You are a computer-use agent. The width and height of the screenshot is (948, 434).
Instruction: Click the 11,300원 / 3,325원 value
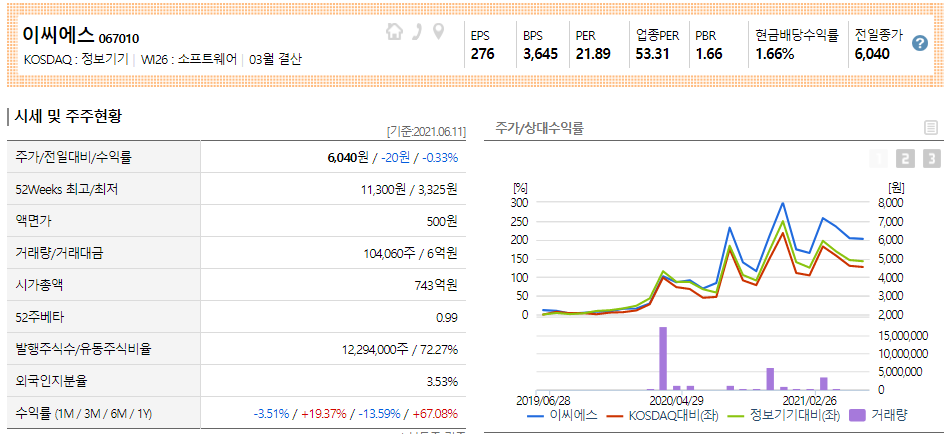409,189
